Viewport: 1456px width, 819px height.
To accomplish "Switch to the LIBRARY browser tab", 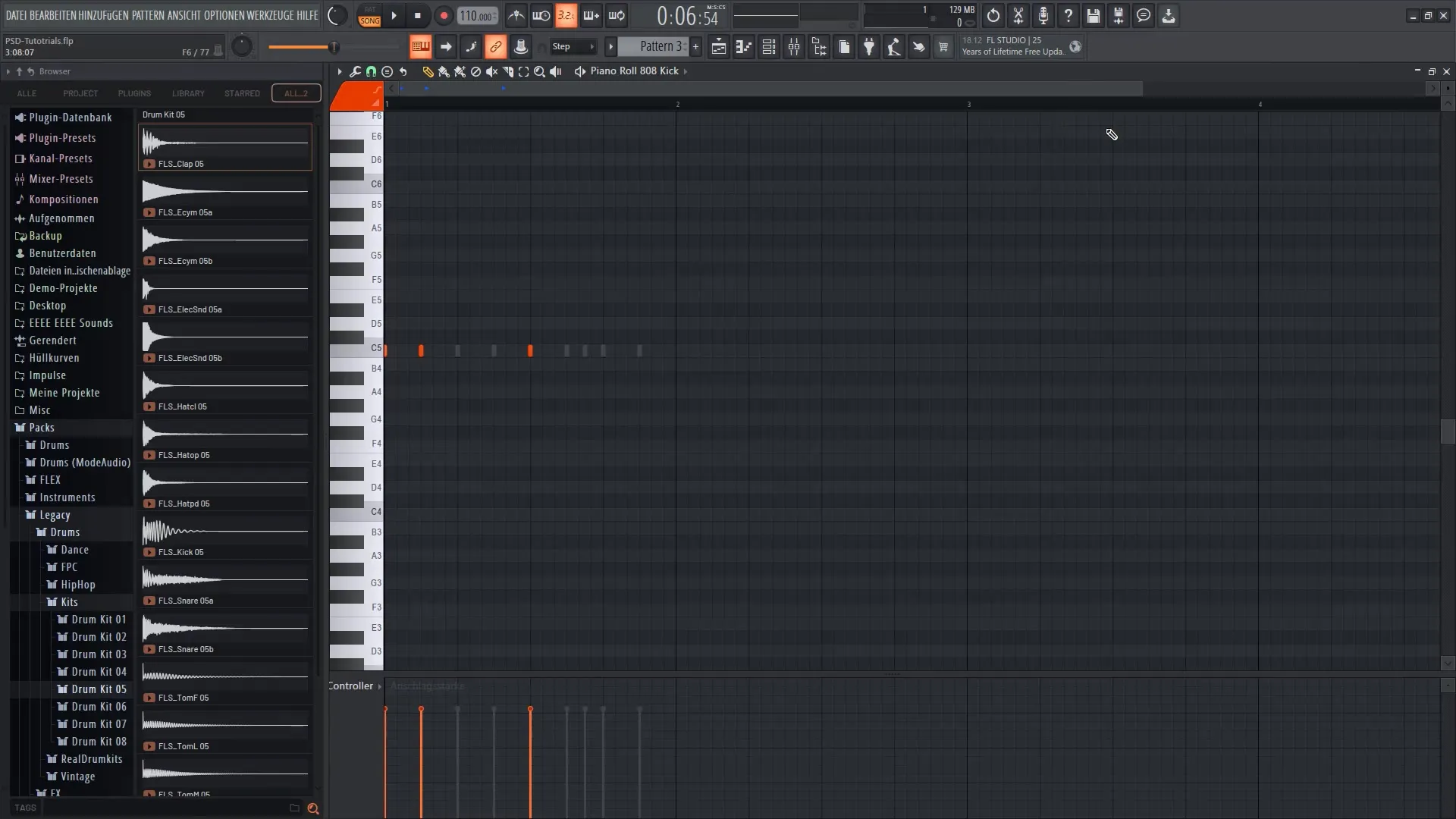I will [188, 93].
